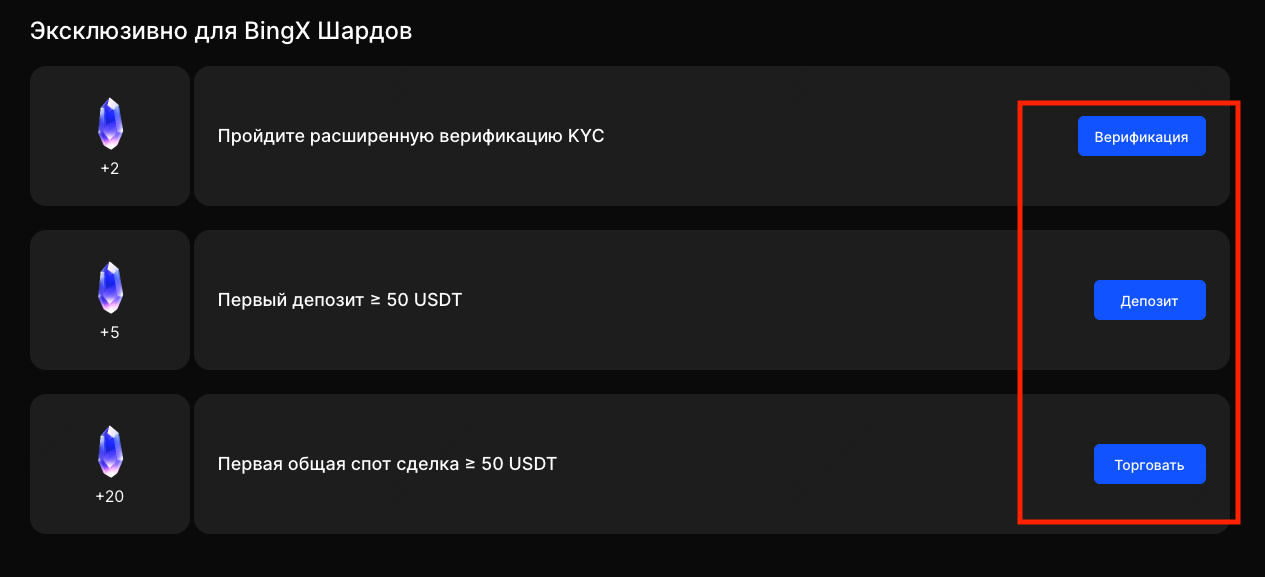Click the word Эксклюзивно in the heading
This screenshot has height=577, width=1265.
coord(105,31)
